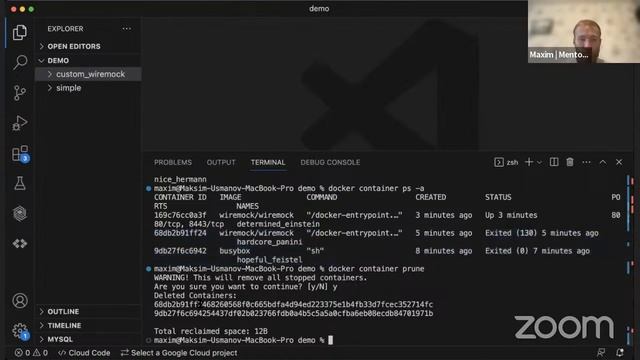Expand the Open Editors section

(88, 47)
